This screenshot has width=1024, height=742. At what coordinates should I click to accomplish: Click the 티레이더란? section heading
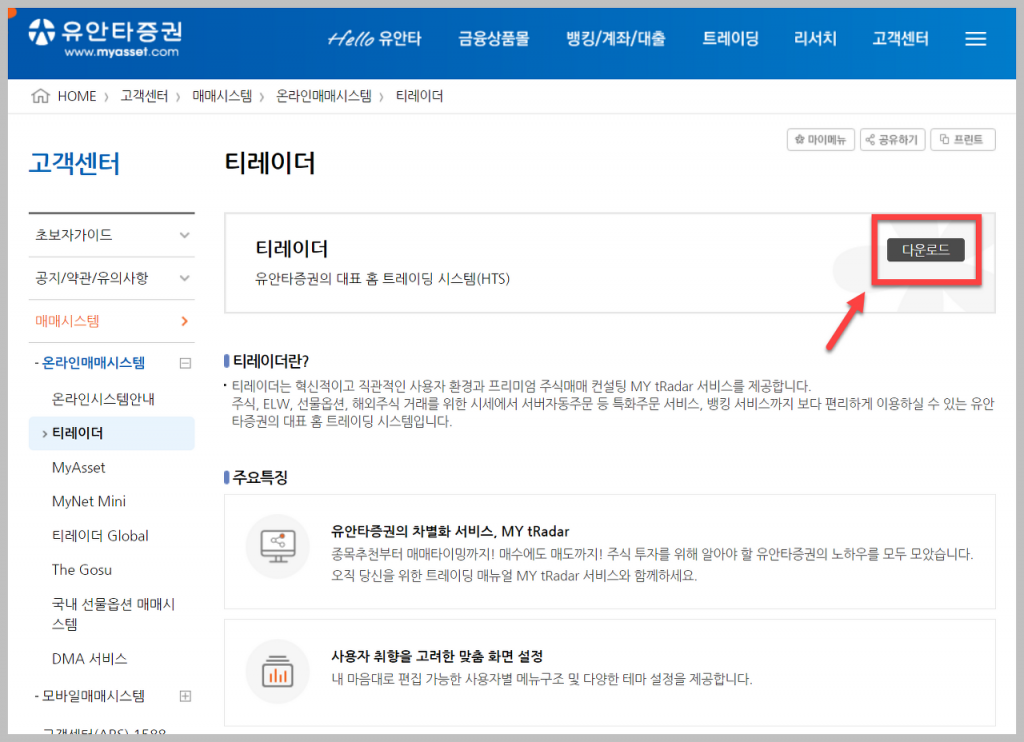(270, 361)
